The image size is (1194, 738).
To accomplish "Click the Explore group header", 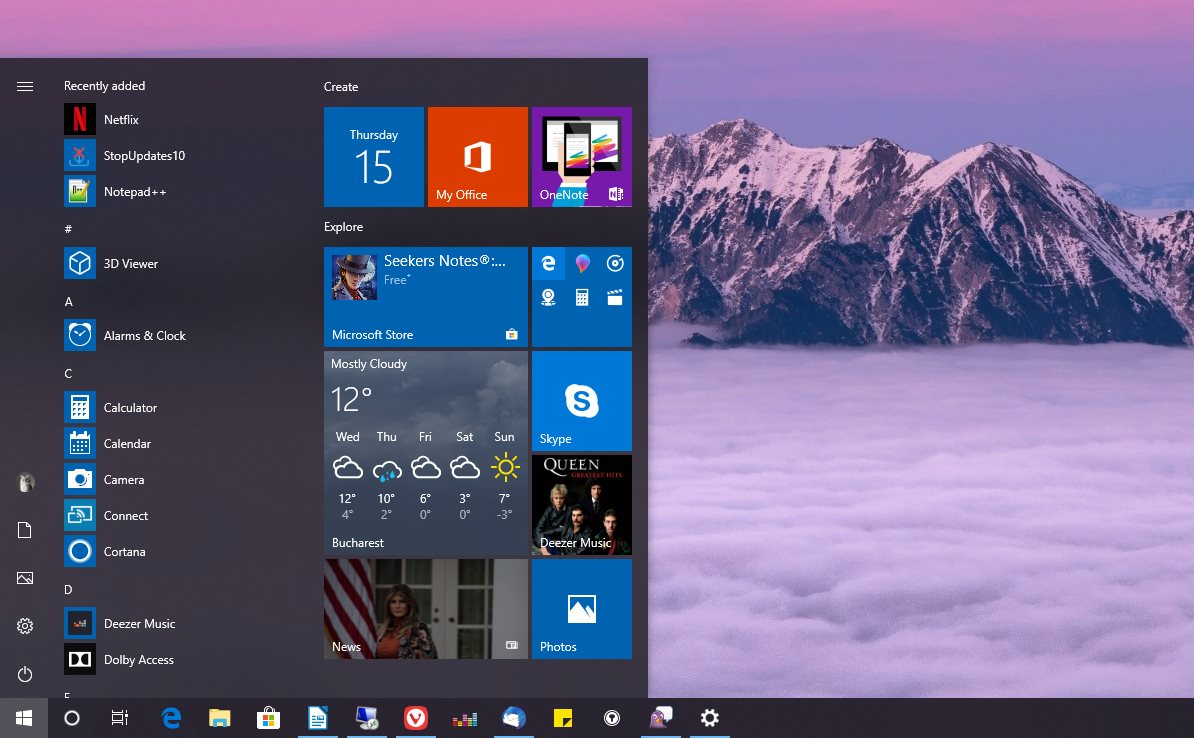I will coord(343,227).
